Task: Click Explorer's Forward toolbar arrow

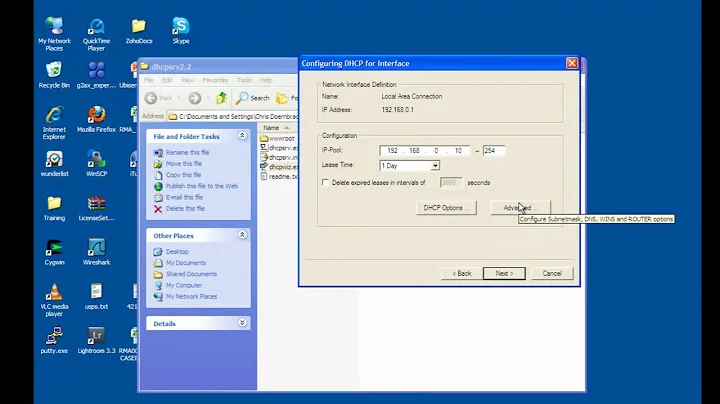Action: point(195,98)
